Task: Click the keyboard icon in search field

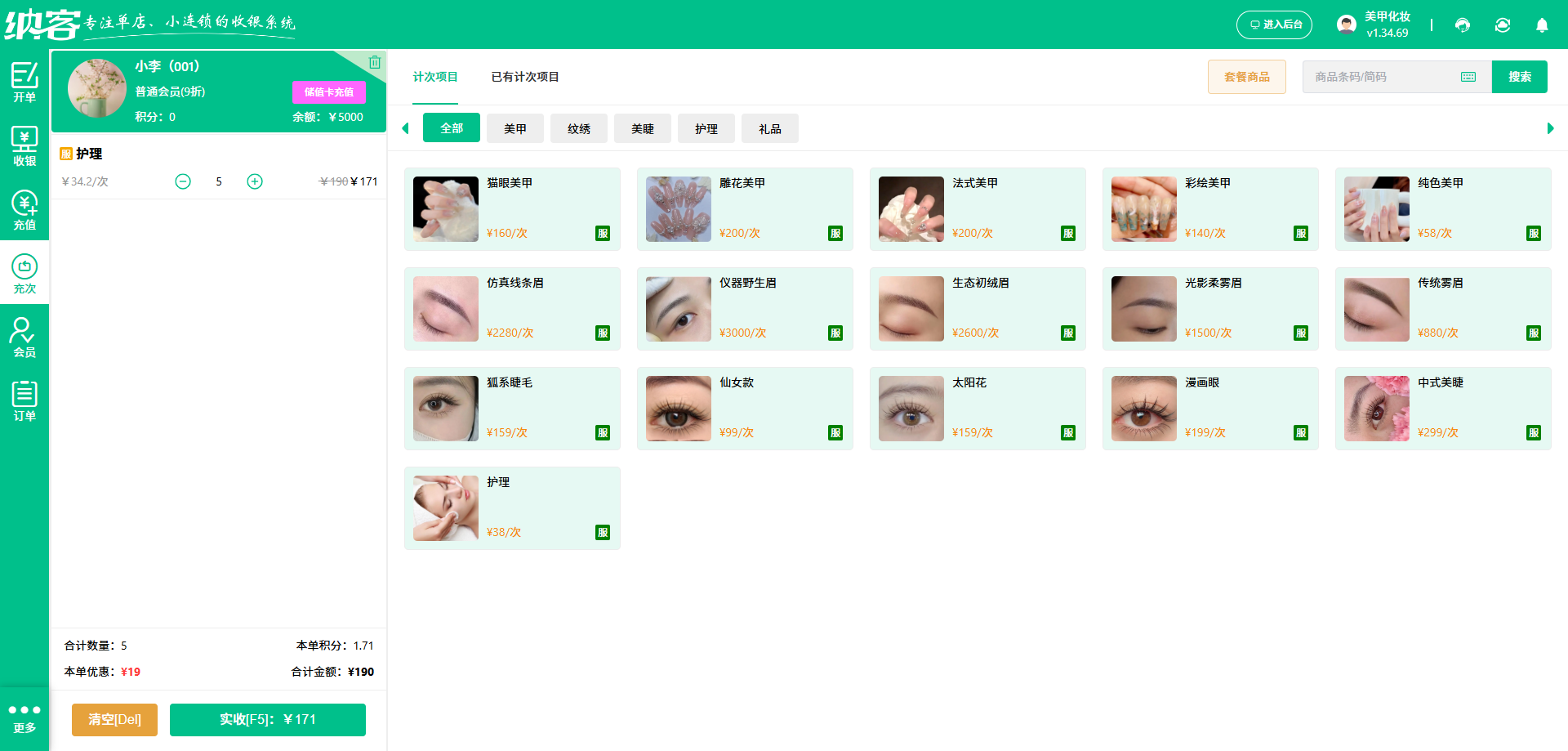Action: (1468, 77)
